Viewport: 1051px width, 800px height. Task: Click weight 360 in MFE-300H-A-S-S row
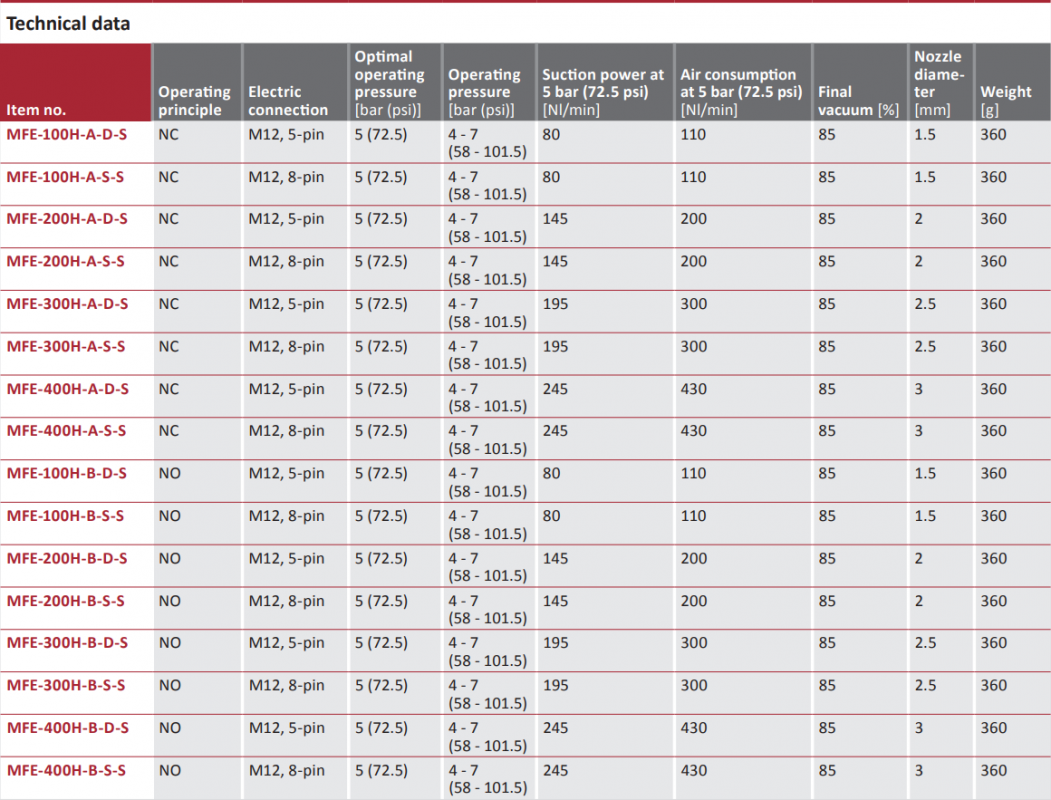993,347
